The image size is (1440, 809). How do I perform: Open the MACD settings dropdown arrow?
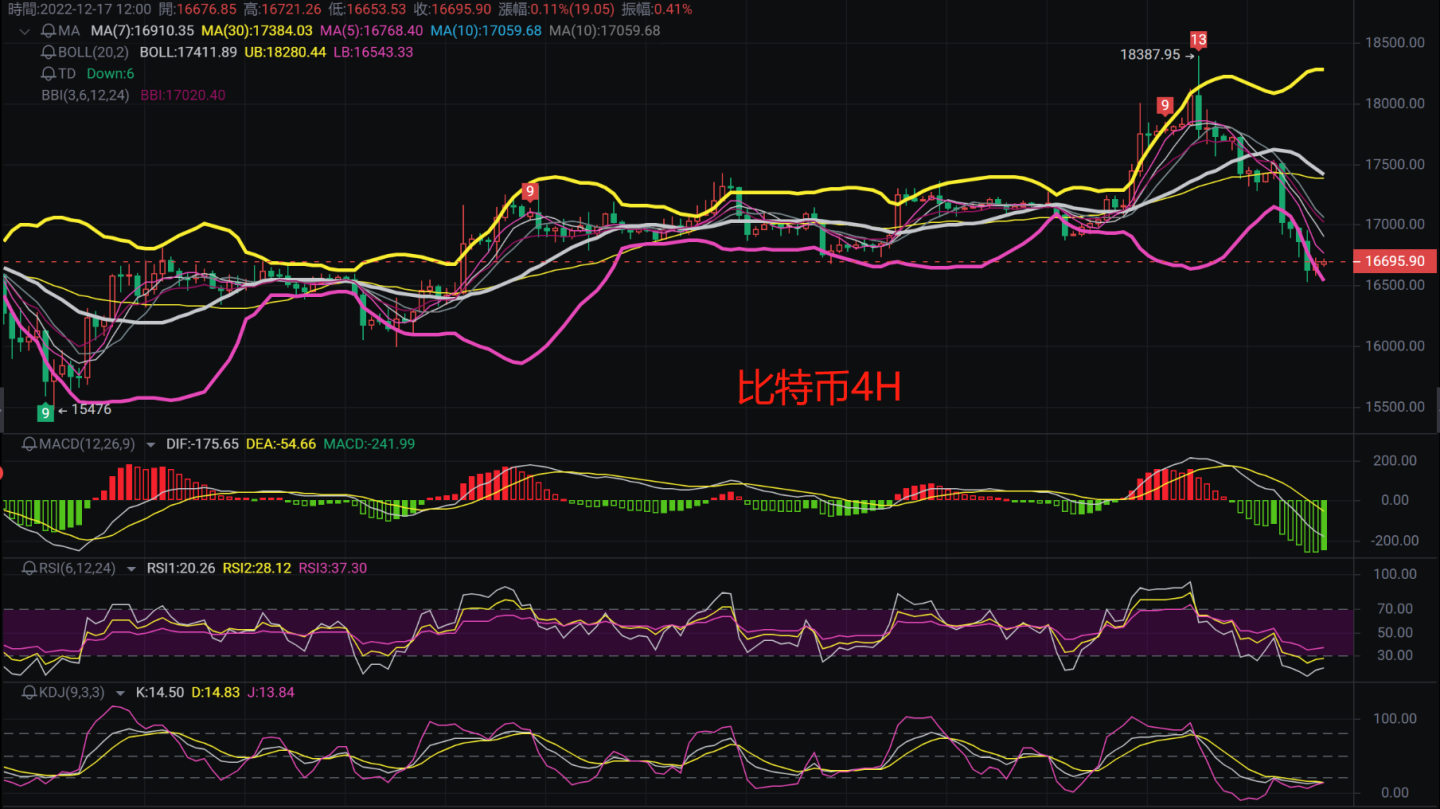150,444
